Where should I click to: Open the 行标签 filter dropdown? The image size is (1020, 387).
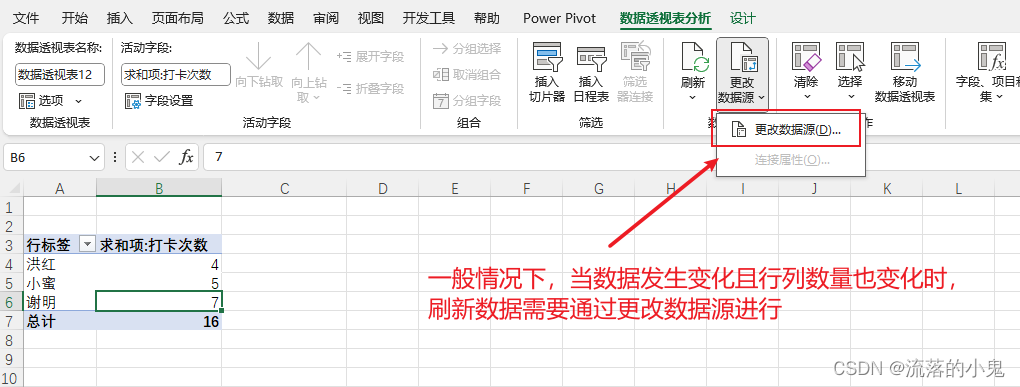(87, 245)
